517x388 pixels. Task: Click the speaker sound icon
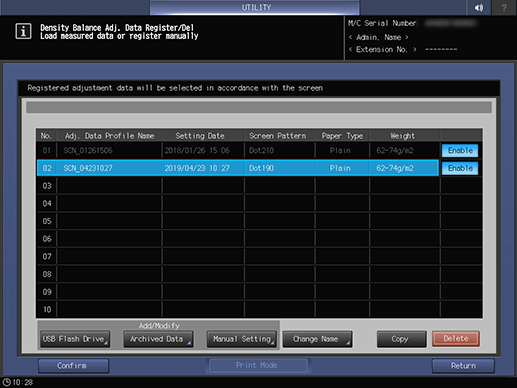pyautogui.click(x=479, y=7)
